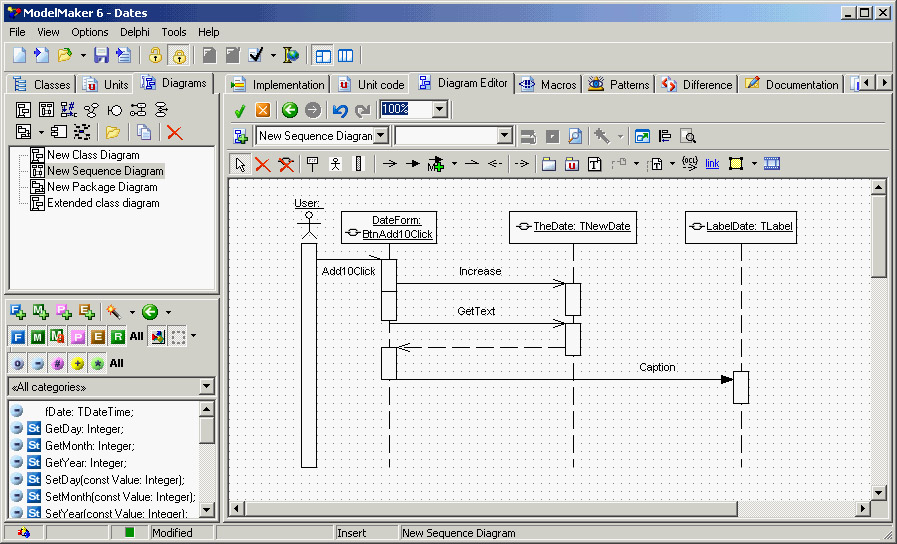Open the Delphi menu
897x544 pixels.
[x=135, y=32]
